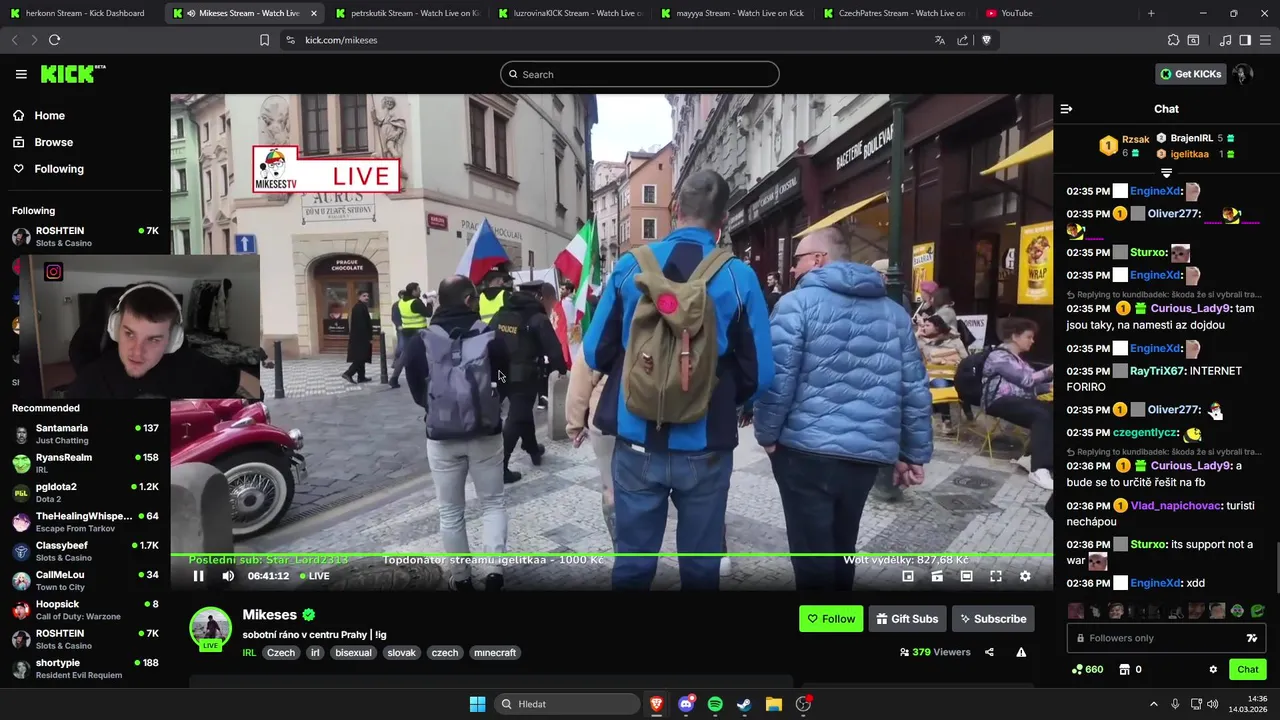
Task: Toggle the browser sidebar panel
Action: click(1245, 40)
